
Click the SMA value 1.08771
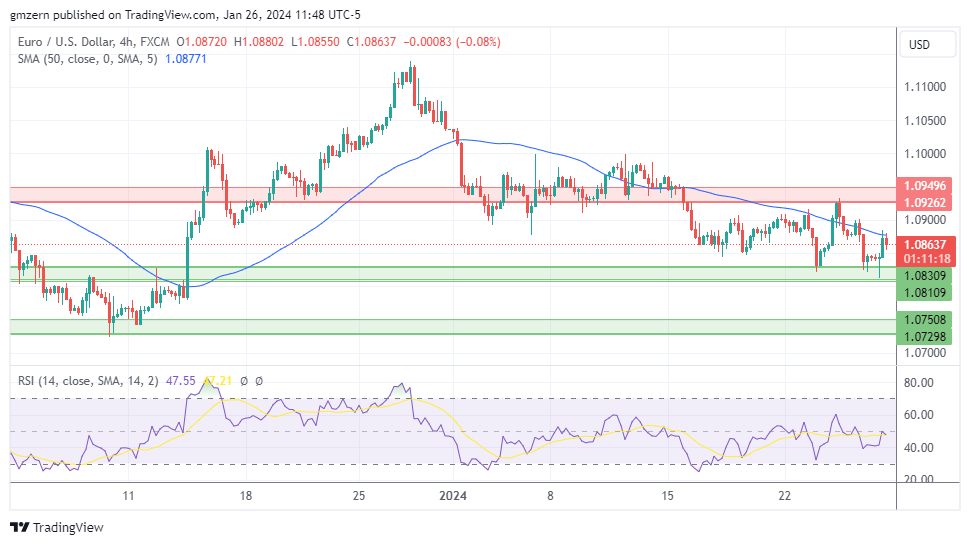[186, 59]
